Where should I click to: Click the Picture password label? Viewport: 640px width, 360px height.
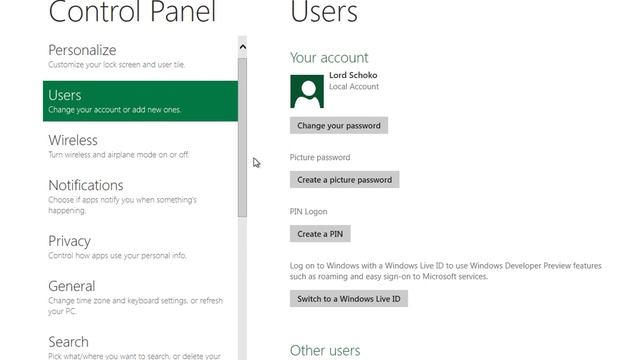(x=320, y=157)
